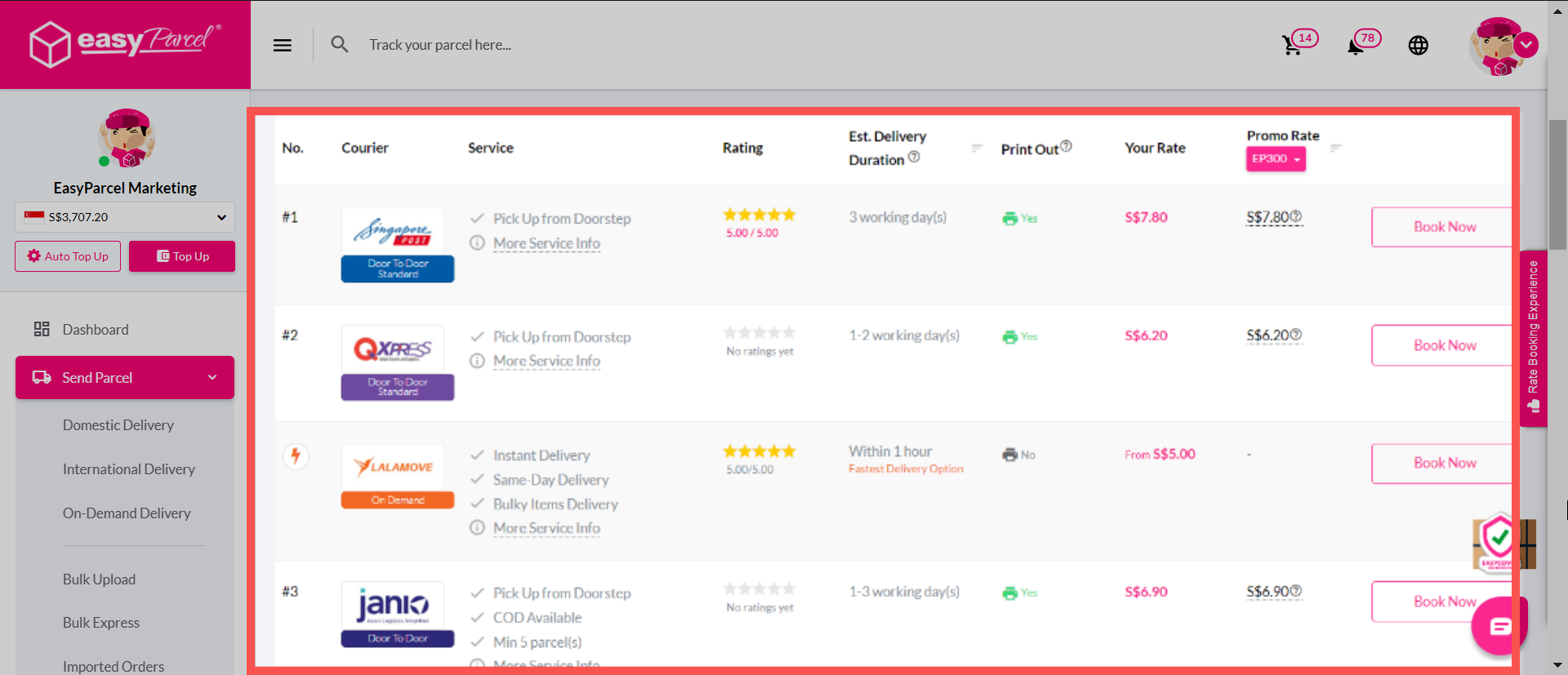
Task: Click the scrollbar down arrow
Action: click(x=1558, y=666)
